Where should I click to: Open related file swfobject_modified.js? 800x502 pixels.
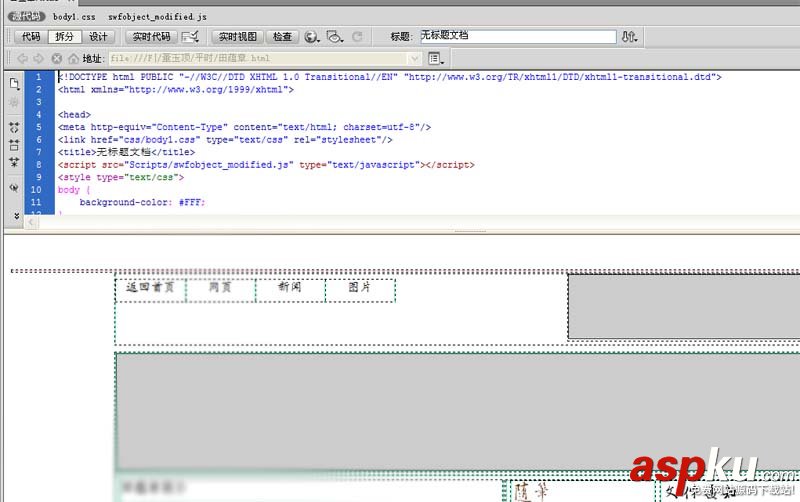(157, 17)
